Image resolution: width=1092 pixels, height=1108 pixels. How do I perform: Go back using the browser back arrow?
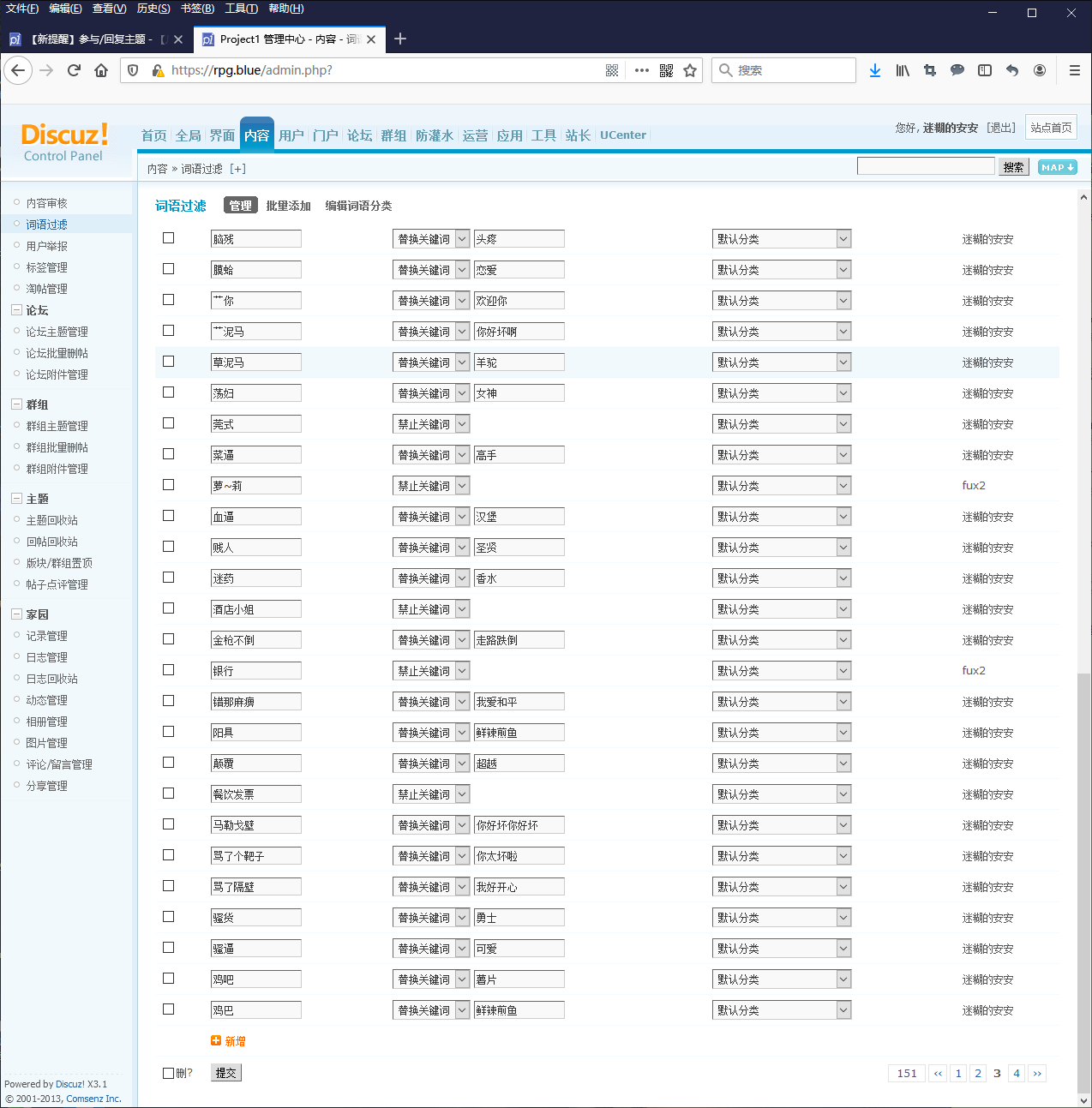click(x=19, y=70)
